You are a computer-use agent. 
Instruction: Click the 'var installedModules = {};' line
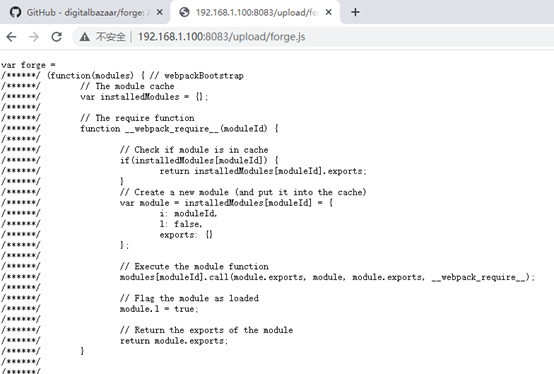(144, 97)
